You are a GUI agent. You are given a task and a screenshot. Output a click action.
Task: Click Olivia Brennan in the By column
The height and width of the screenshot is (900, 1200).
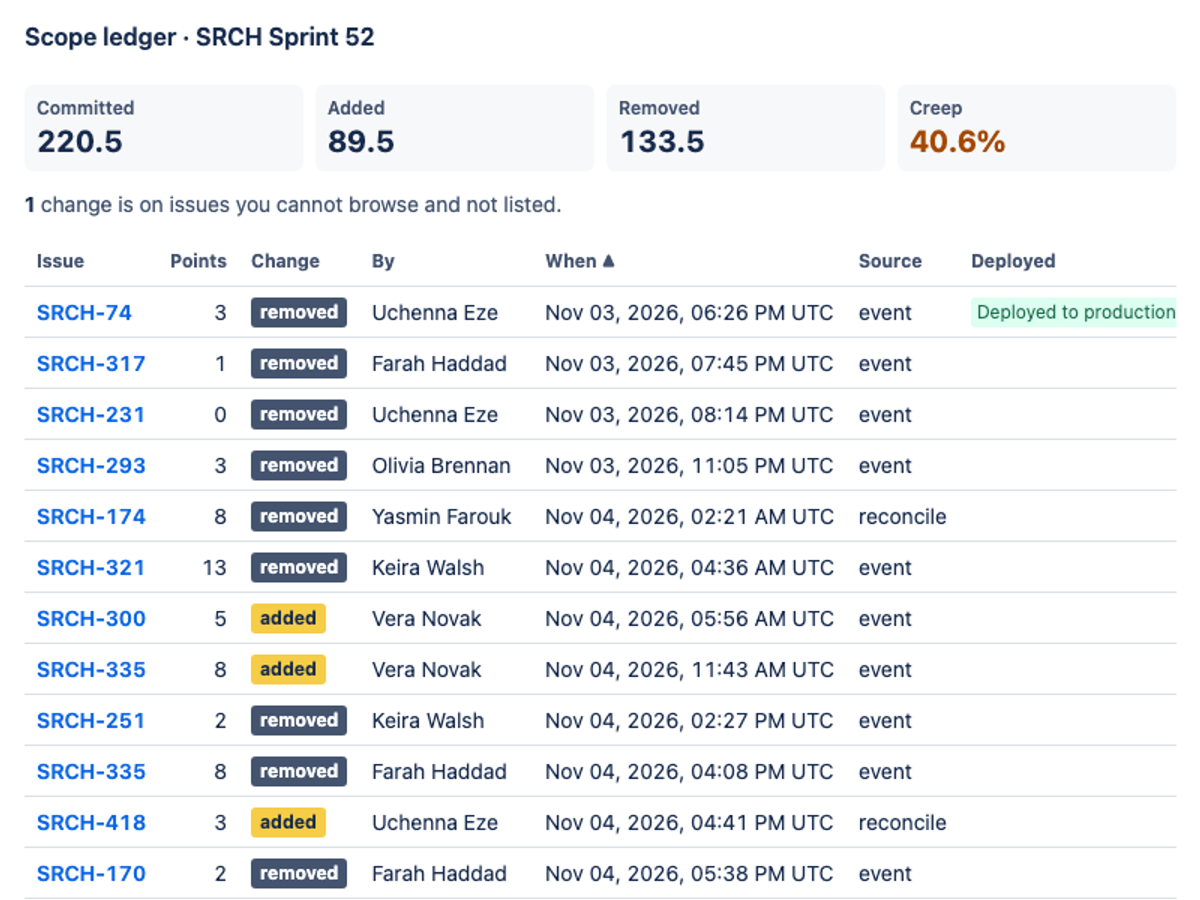click(x=441, y=466)
